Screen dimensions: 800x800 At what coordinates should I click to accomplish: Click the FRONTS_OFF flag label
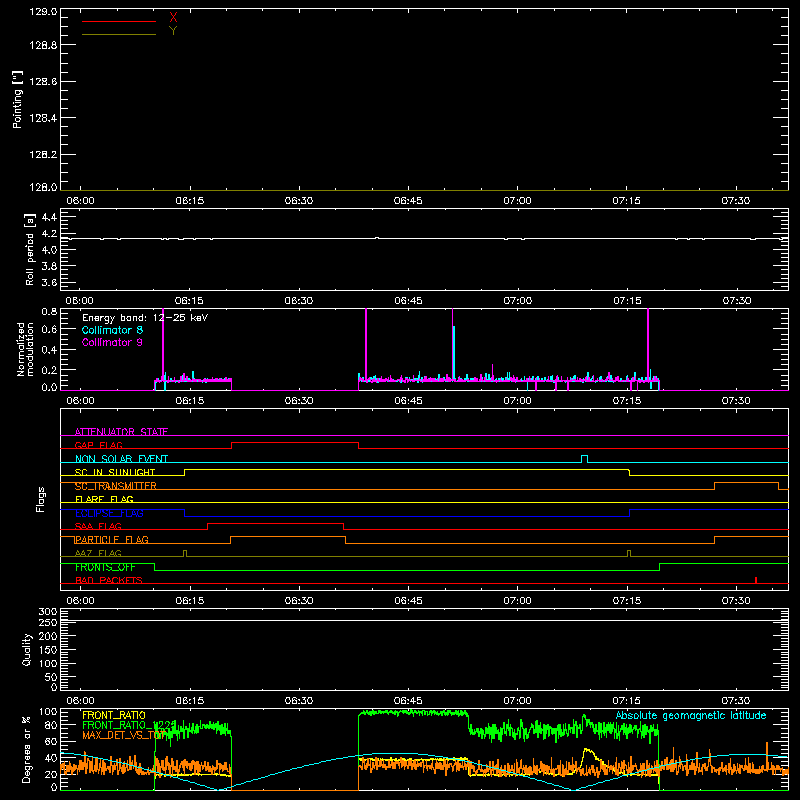coord(105,567)
